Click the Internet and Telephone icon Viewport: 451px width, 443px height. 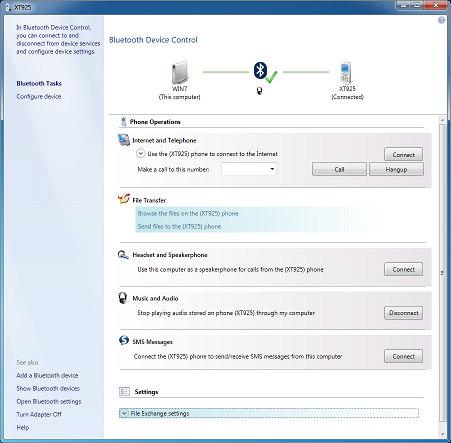point(124,140)
